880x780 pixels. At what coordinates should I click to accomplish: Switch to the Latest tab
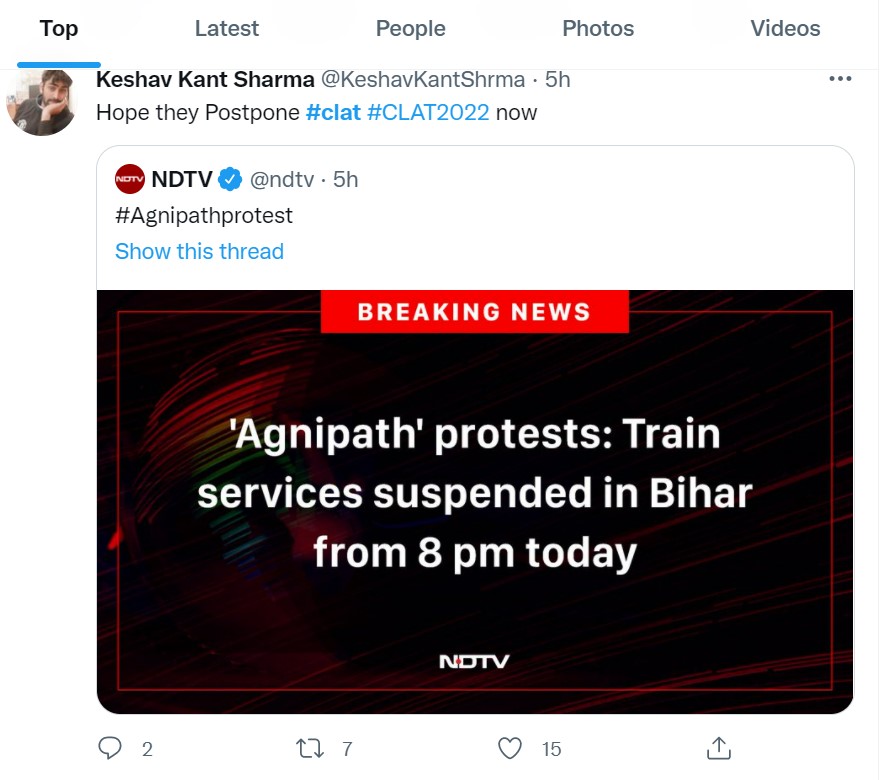point(227,29)
